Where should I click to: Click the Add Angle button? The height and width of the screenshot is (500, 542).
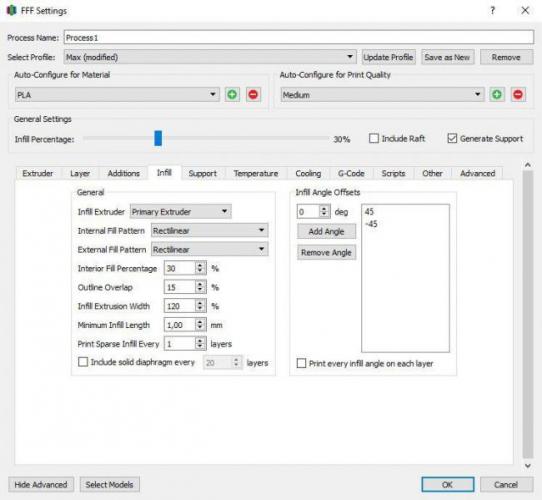326,231
